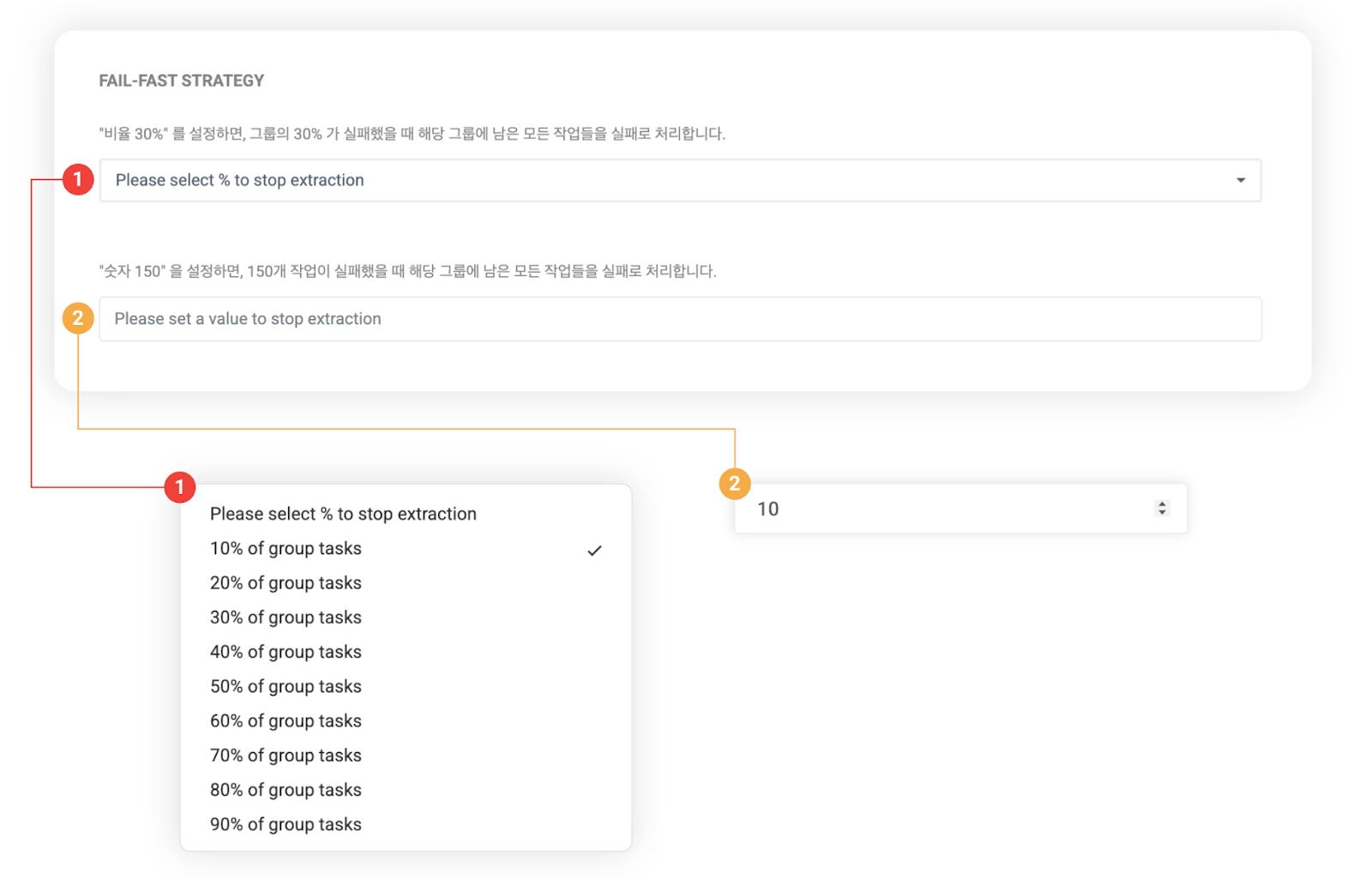Focus the 'Please set a value' input field
Viewport: 1372px width, 880px height.
[x=679, y=319]
